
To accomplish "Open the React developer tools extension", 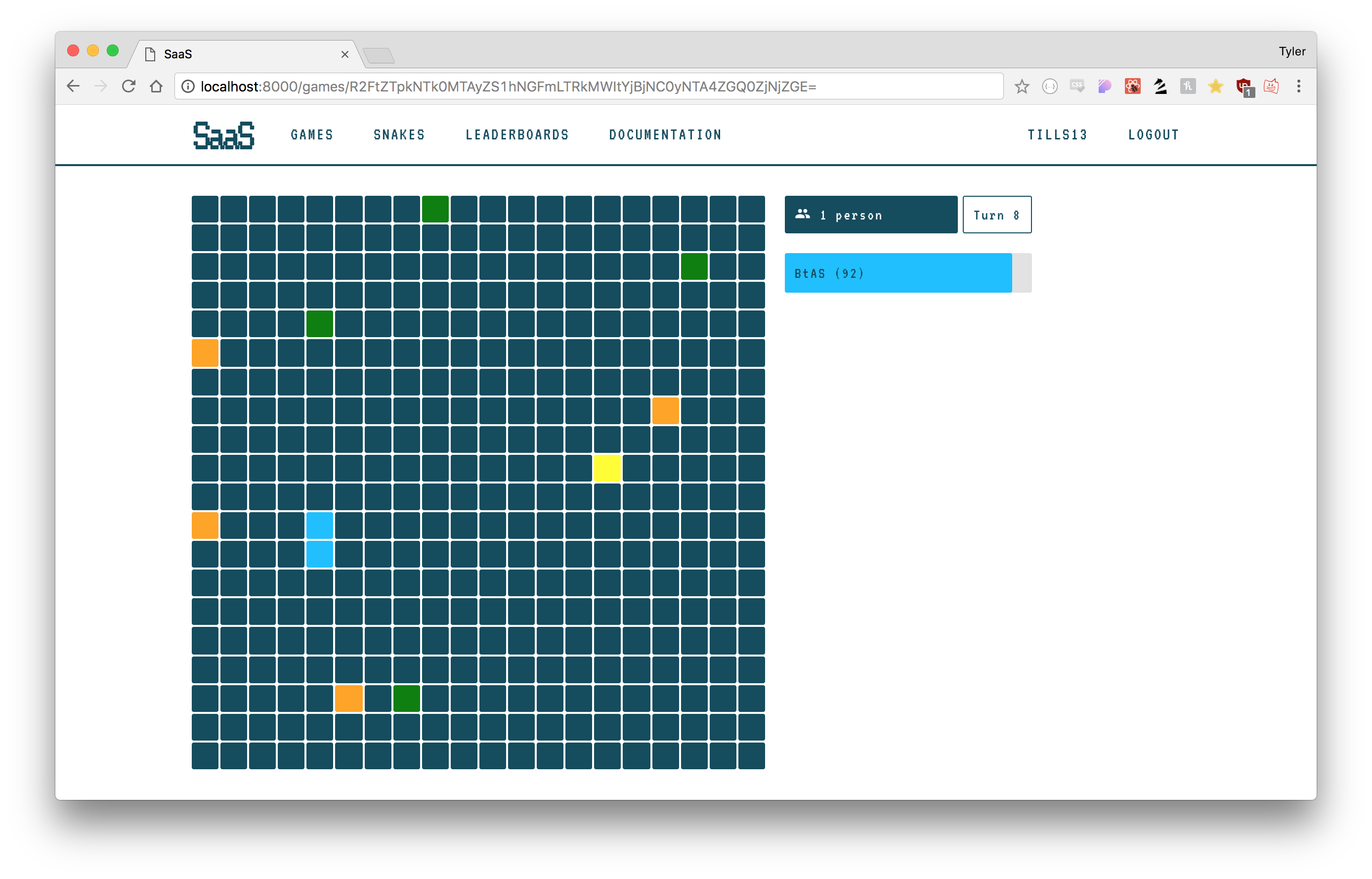I will point(1132,86).
